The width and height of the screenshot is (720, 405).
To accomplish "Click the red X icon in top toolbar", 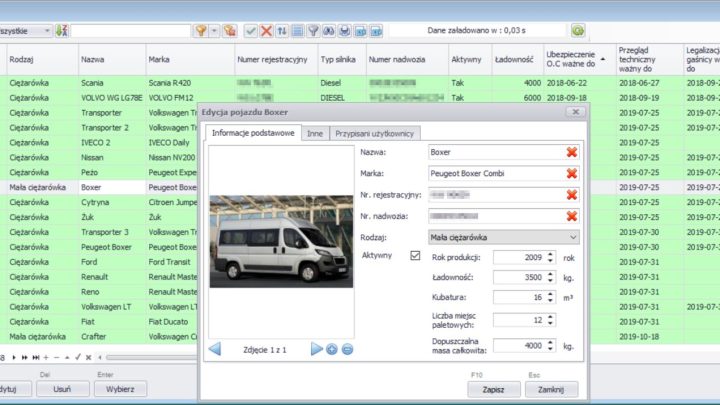I will (267, 31).
